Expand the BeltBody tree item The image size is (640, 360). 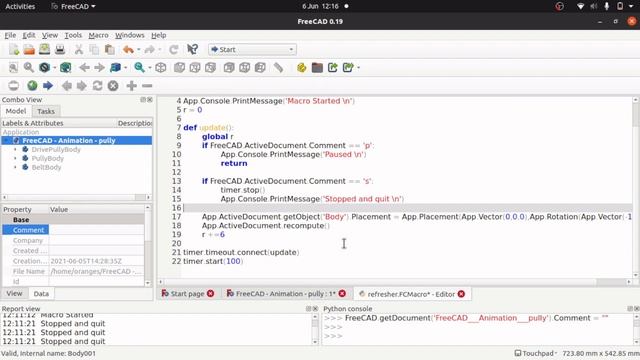16,167
